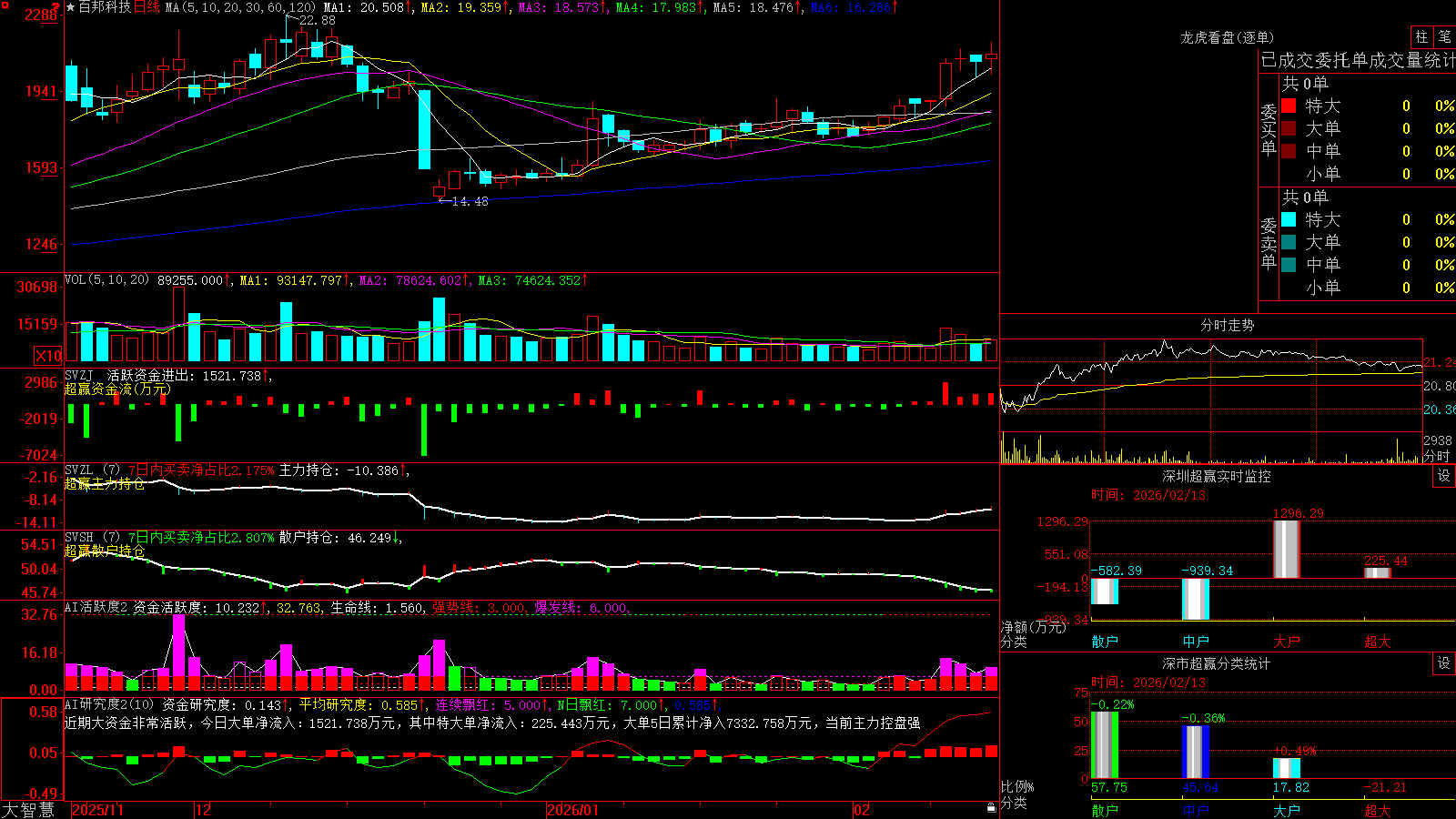Click the 57.75 散户 green bar in 分类统计
This screenshot has width=1456, height=819.
pos(1104,745)
